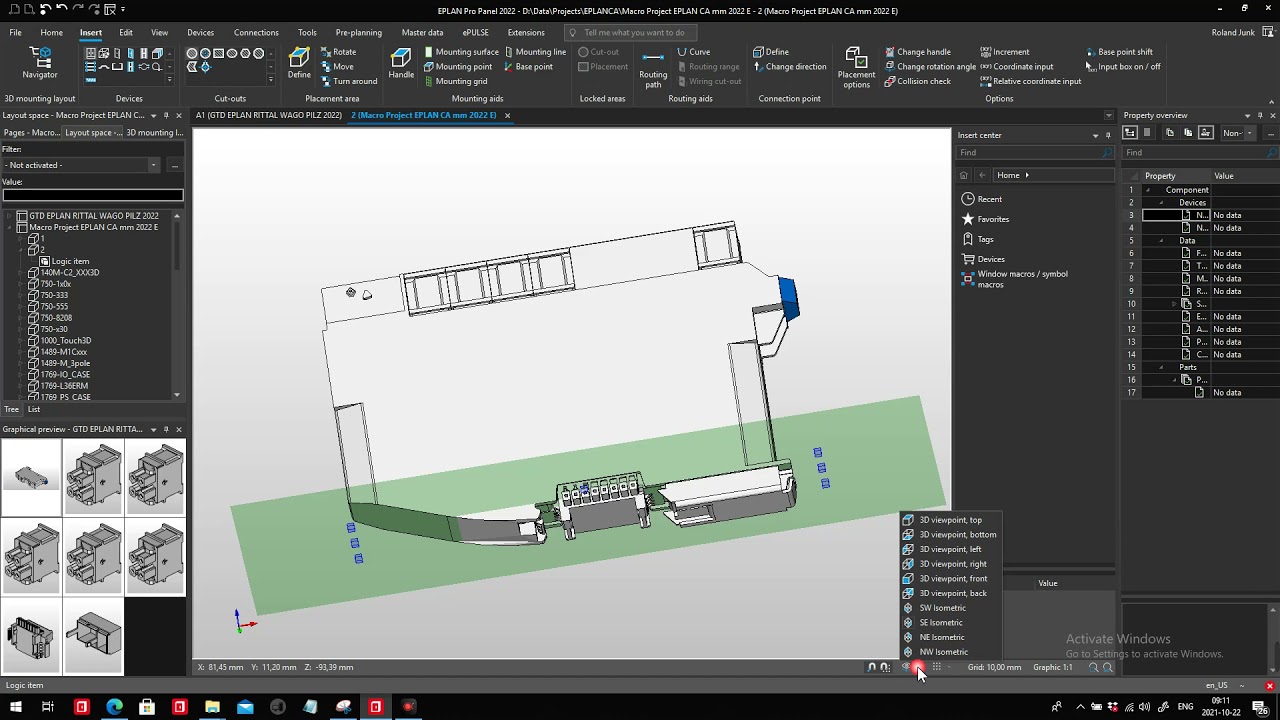Open Graphical preview panel dropdown arrow
The image size is (1280, 720).
click(153, 429)
